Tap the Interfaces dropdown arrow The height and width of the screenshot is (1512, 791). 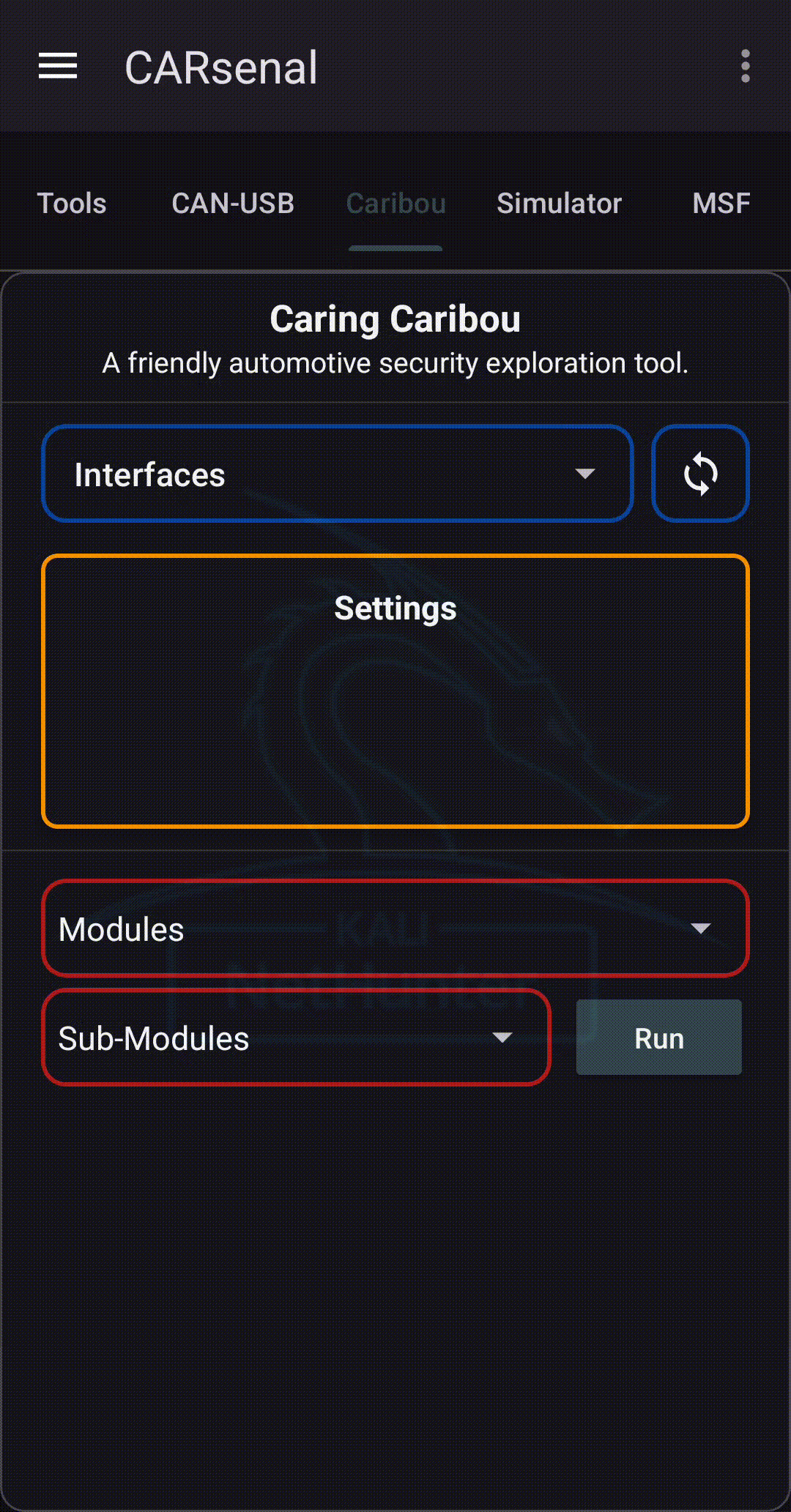point(584,474)
